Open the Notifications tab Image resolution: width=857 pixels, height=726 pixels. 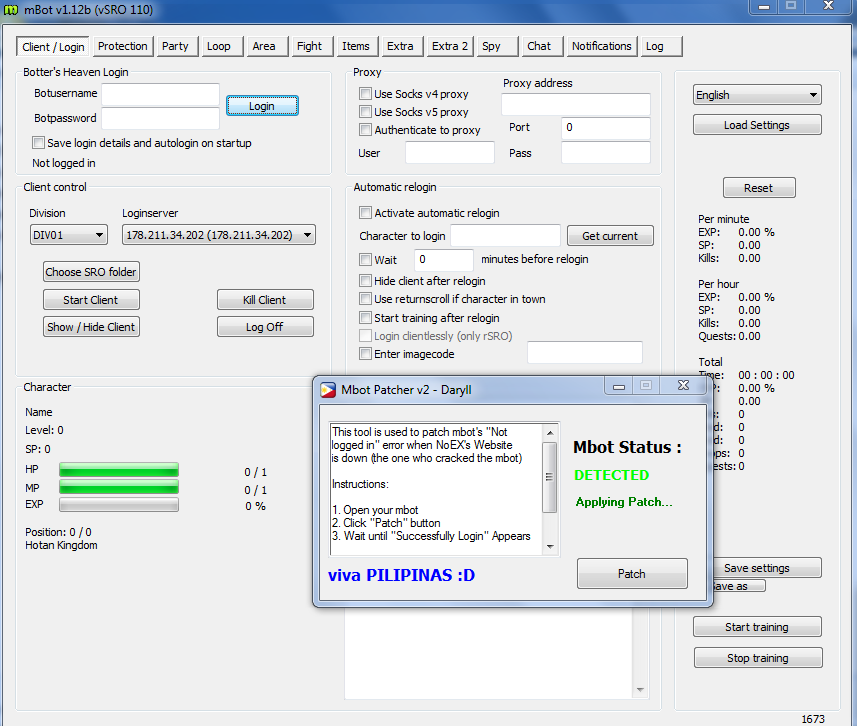[601, 46]
